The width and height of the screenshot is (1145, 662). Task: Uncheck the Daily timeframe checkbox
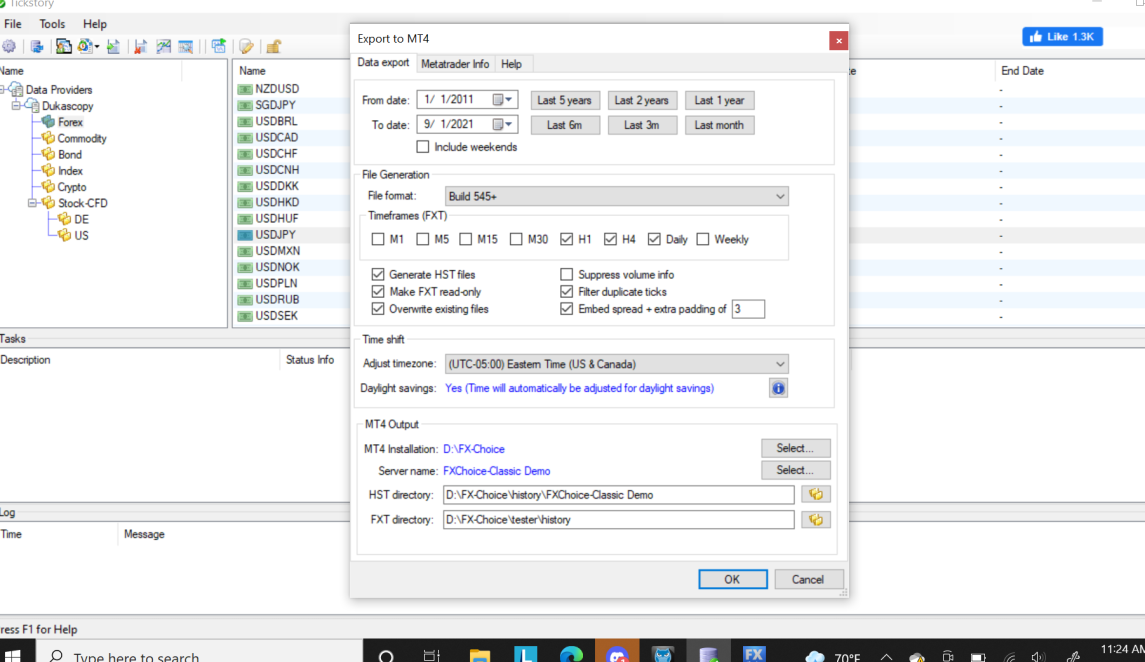(x=654, y=239)
